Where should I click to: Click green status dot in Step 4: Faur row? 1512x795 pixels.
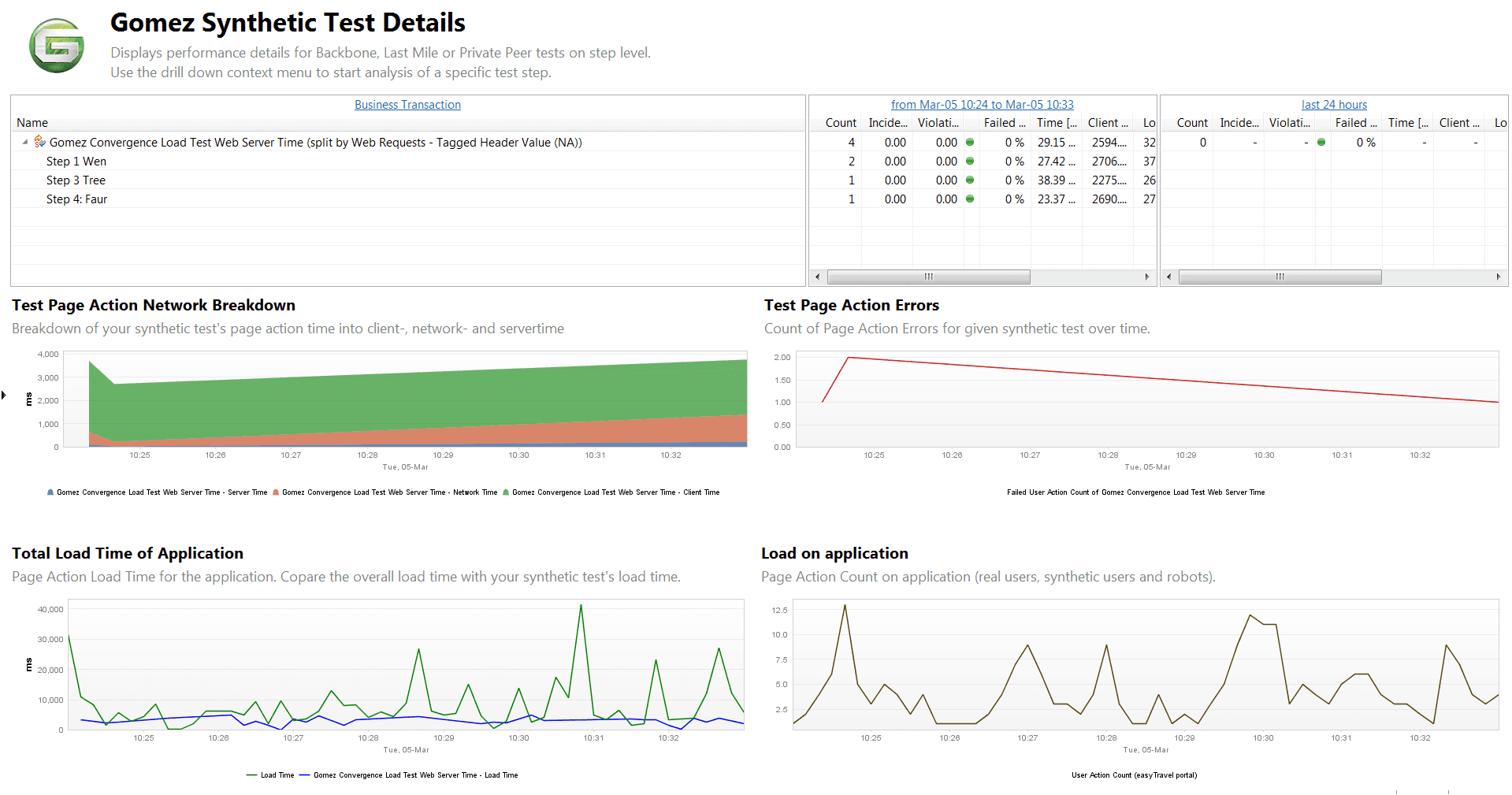coord(970,199)
